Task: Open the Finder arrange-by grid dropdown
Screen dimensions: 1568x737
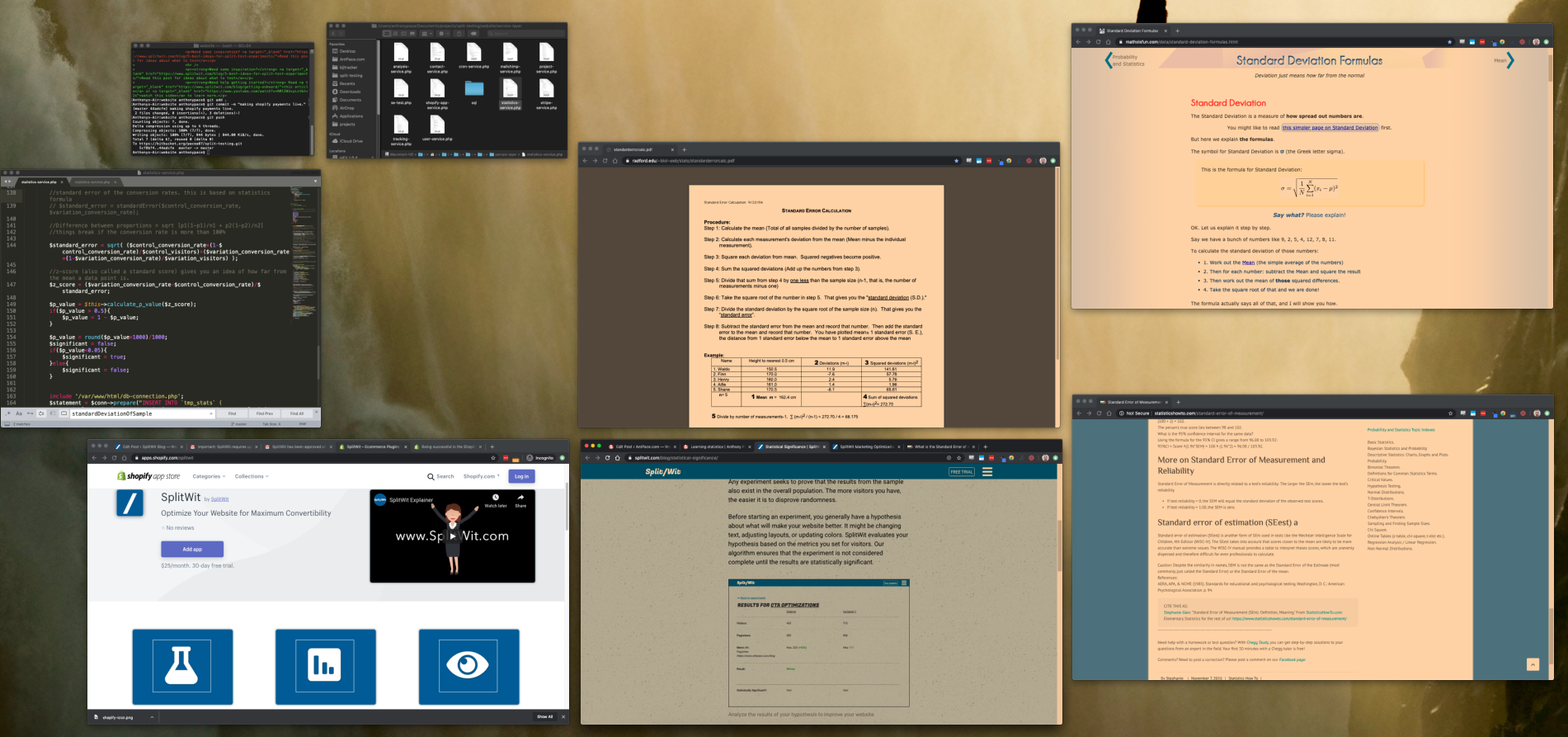Action: [426, 34]
